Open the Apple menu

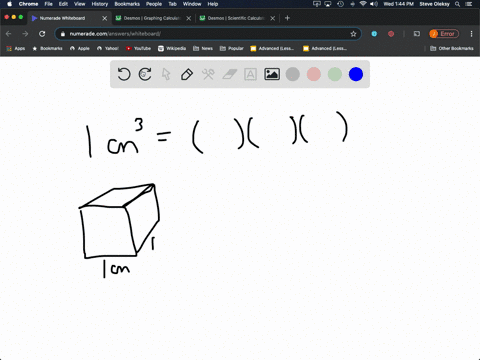click(9, 4)
